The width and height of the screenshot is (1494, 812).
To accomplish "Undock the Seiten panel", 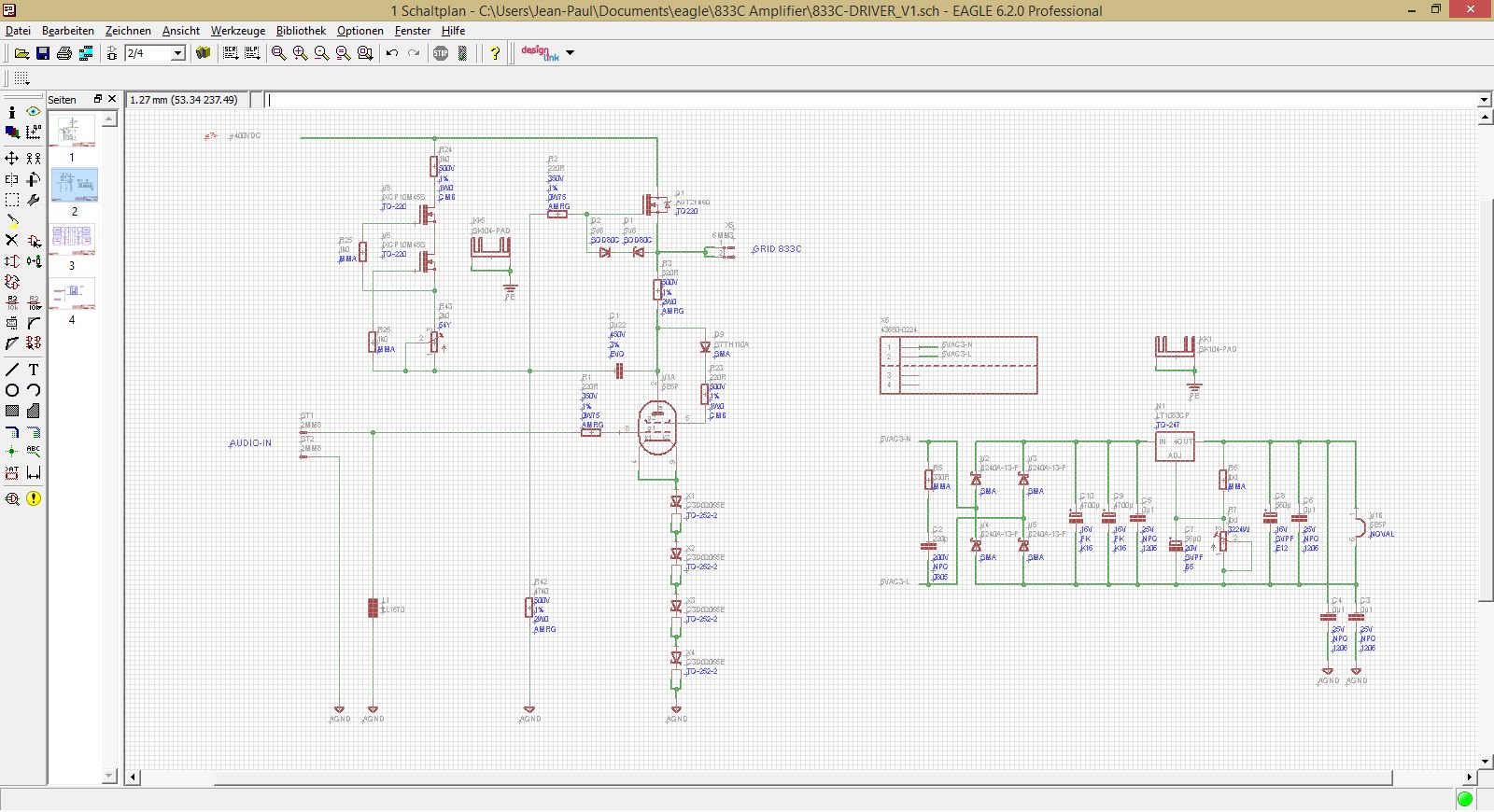I will [97, 99].
